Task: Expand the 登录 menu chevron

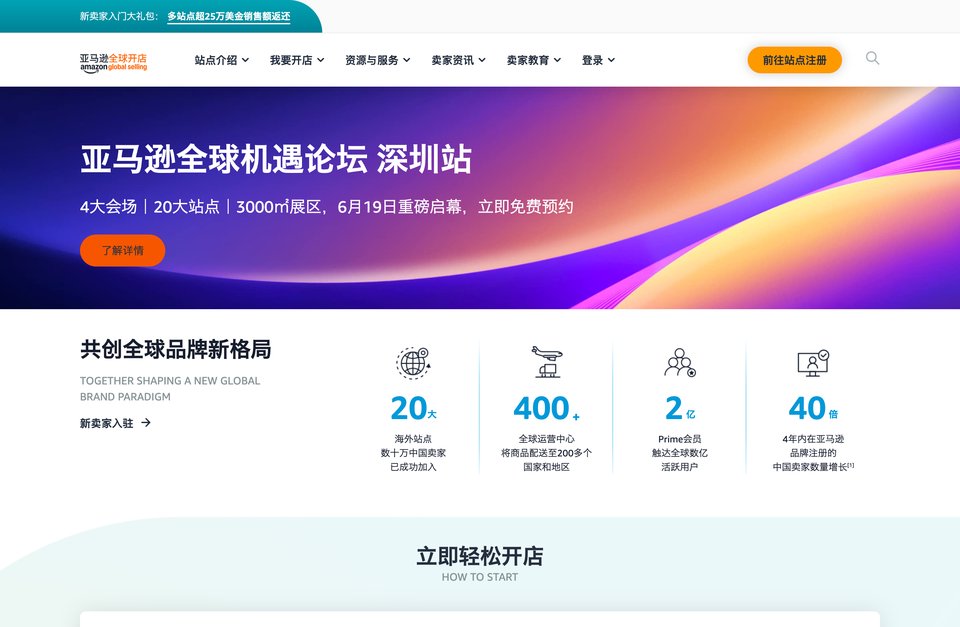Action: [611, 60]
